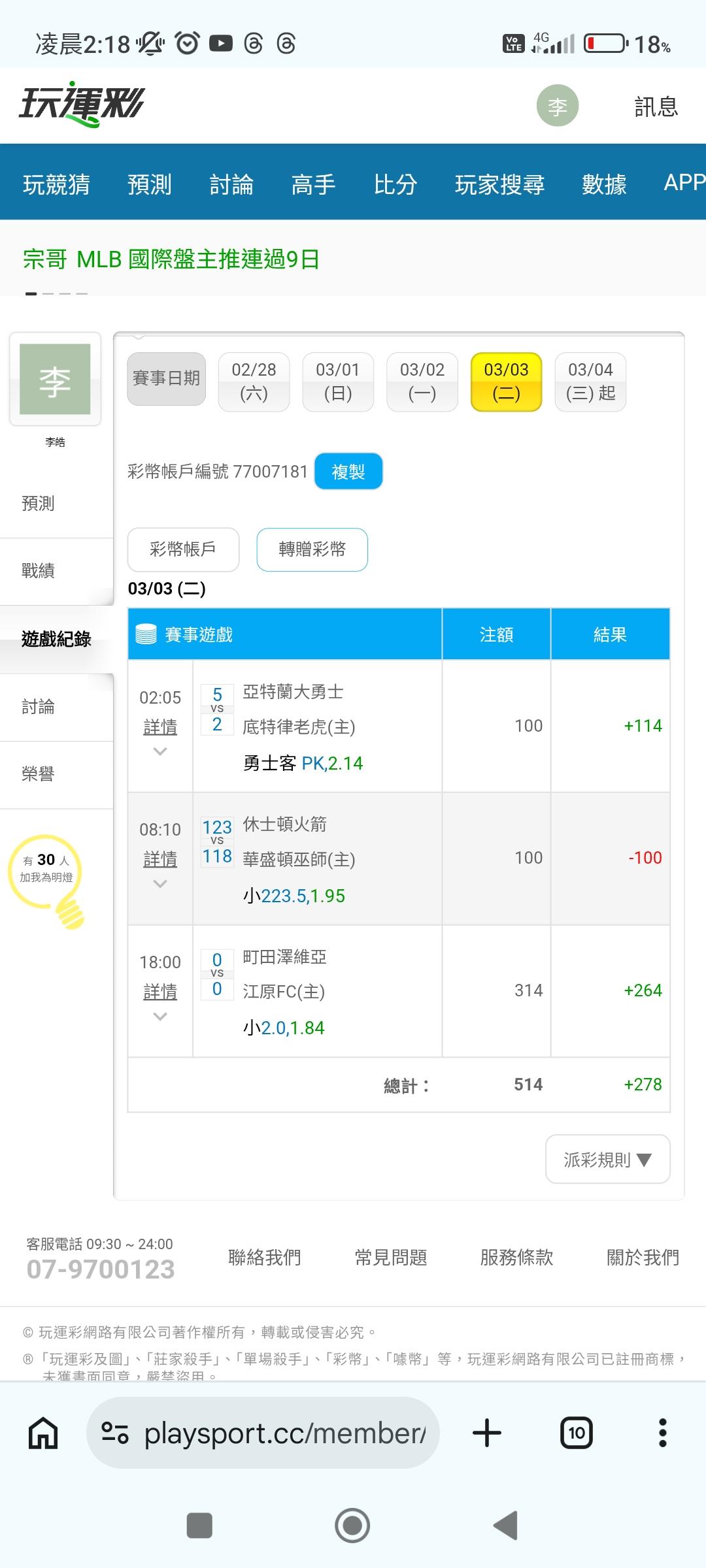This screenshot has width=706, height=1568.
Task: Open a new browser tab with plus icon
Action: pos(486,1434)
